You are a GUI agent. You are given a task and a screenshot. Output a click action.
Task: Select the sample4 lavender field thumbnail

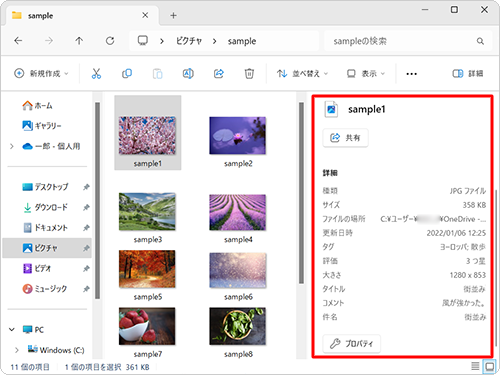coord(238,212)
